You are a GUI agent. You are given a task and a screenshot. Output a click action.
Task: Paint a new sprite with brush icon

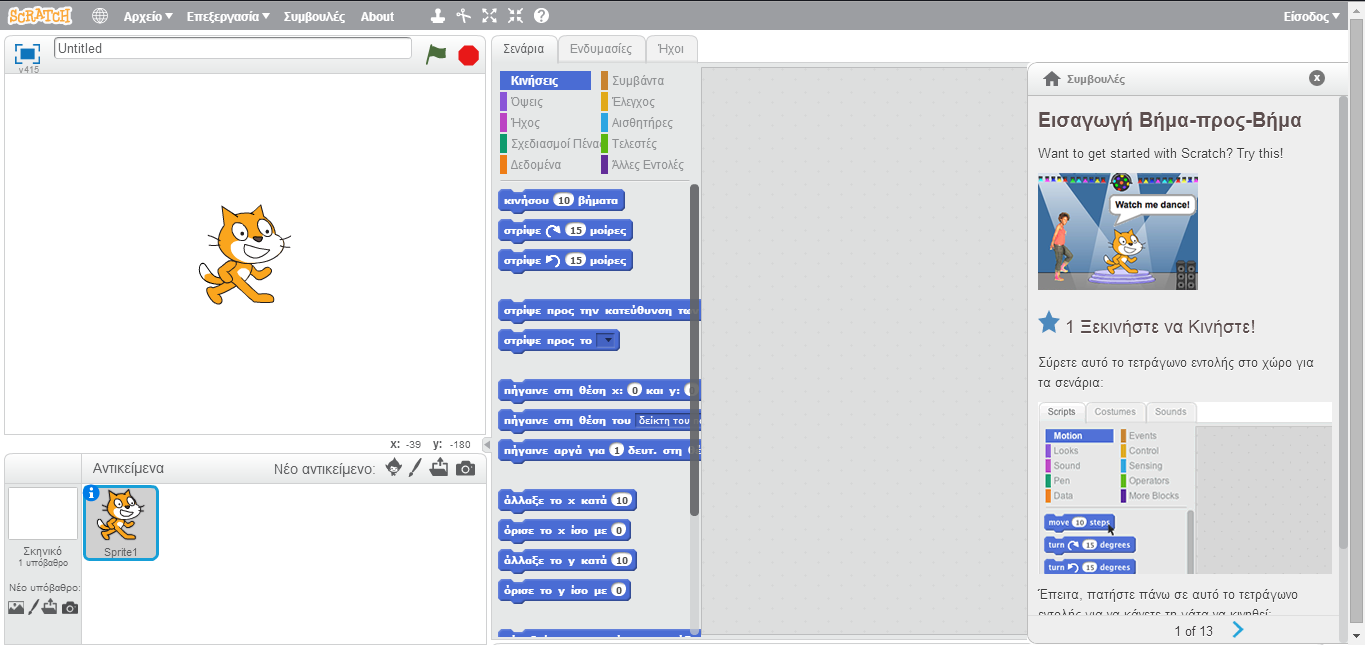(416, 468)
